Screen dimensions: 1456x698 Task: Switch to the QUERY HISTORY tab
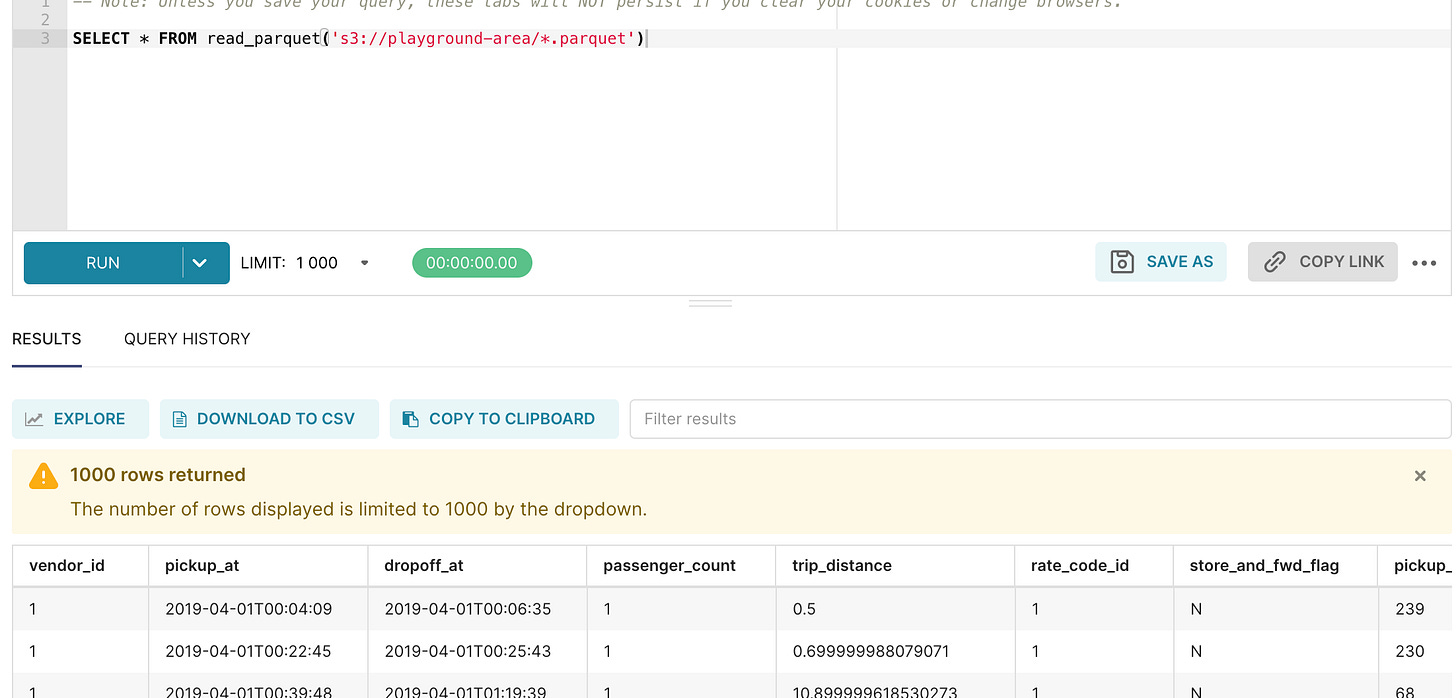(186, 338)
